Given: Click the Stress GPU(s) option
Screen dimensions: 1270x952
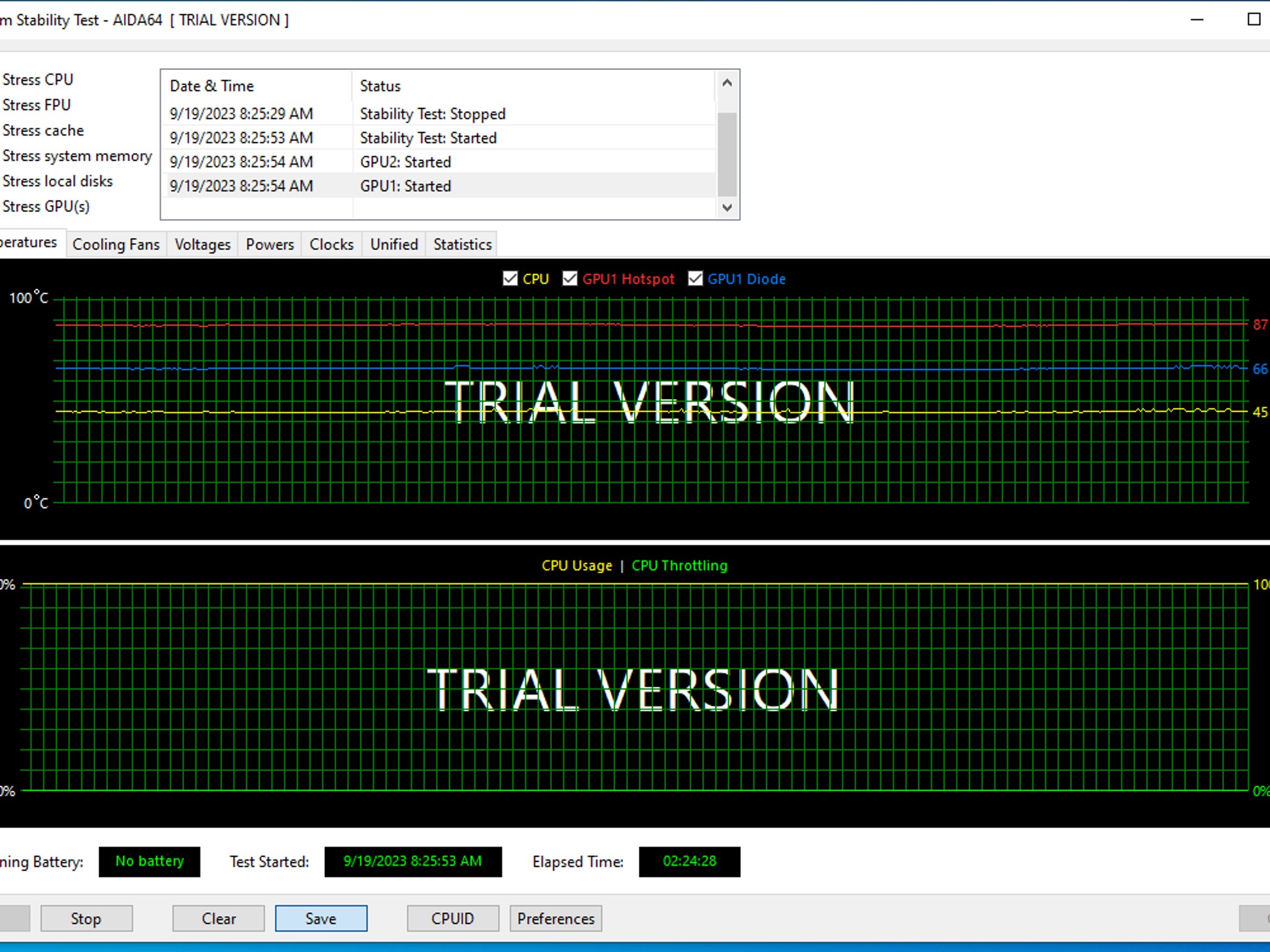Looking at the screenshot, I should (x=46, y=206).
